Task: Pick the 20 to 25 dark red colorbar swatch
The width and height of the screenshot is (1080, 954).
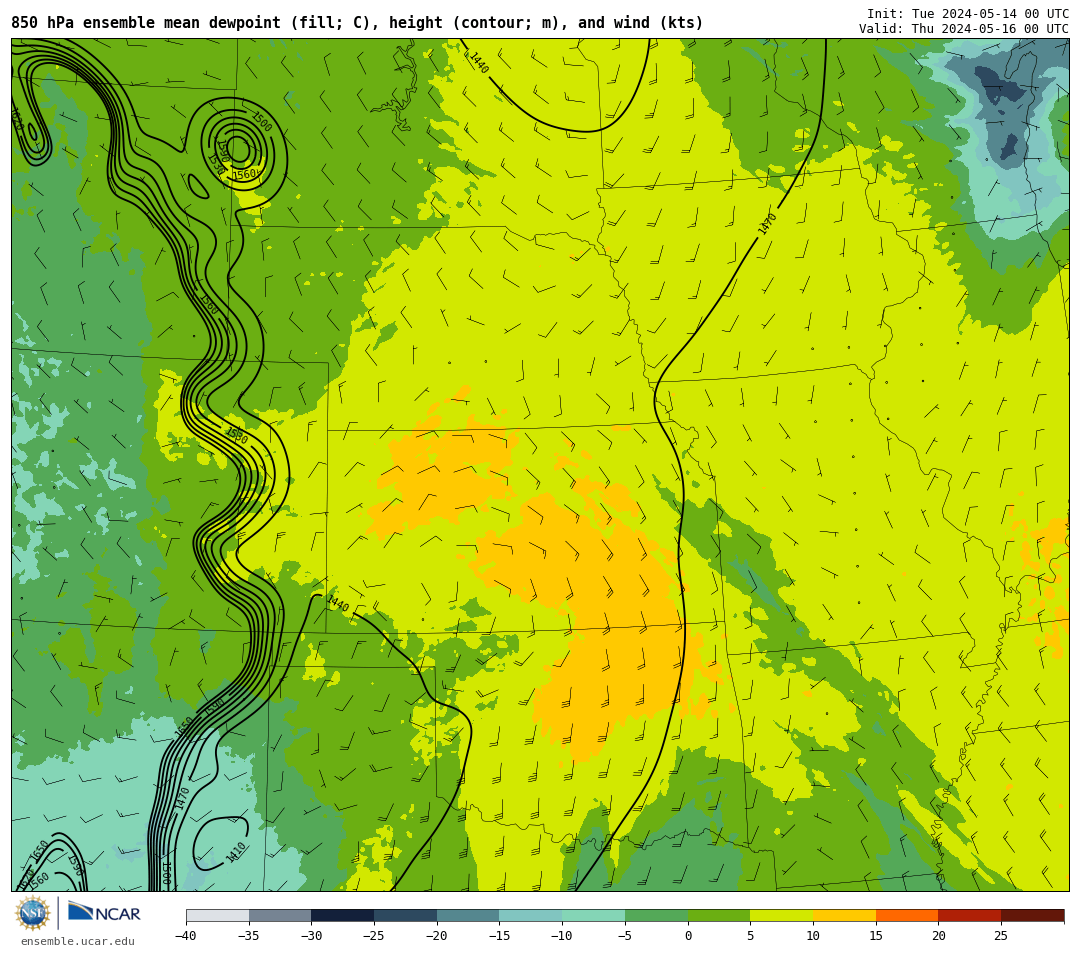Action: tap(969, 915)
